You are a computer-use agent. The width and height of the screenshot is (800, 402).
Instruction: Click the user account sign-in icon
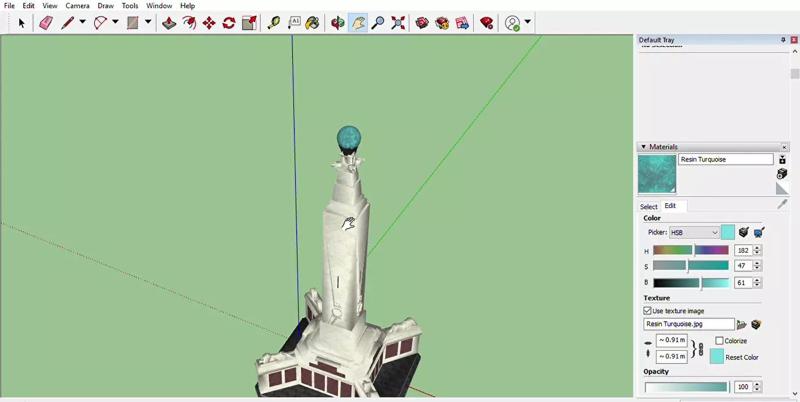[512, 23]
